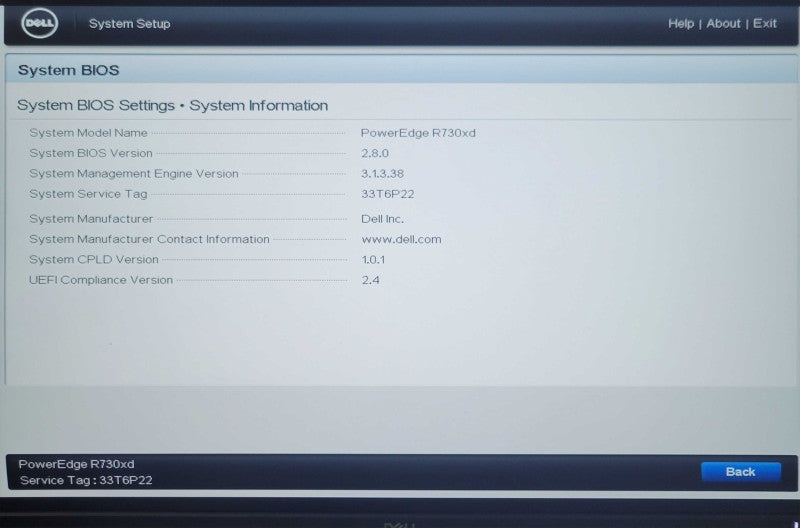Select the System Model Name label
This screenshot has height=528, width=800.
(x=88, y=133)
